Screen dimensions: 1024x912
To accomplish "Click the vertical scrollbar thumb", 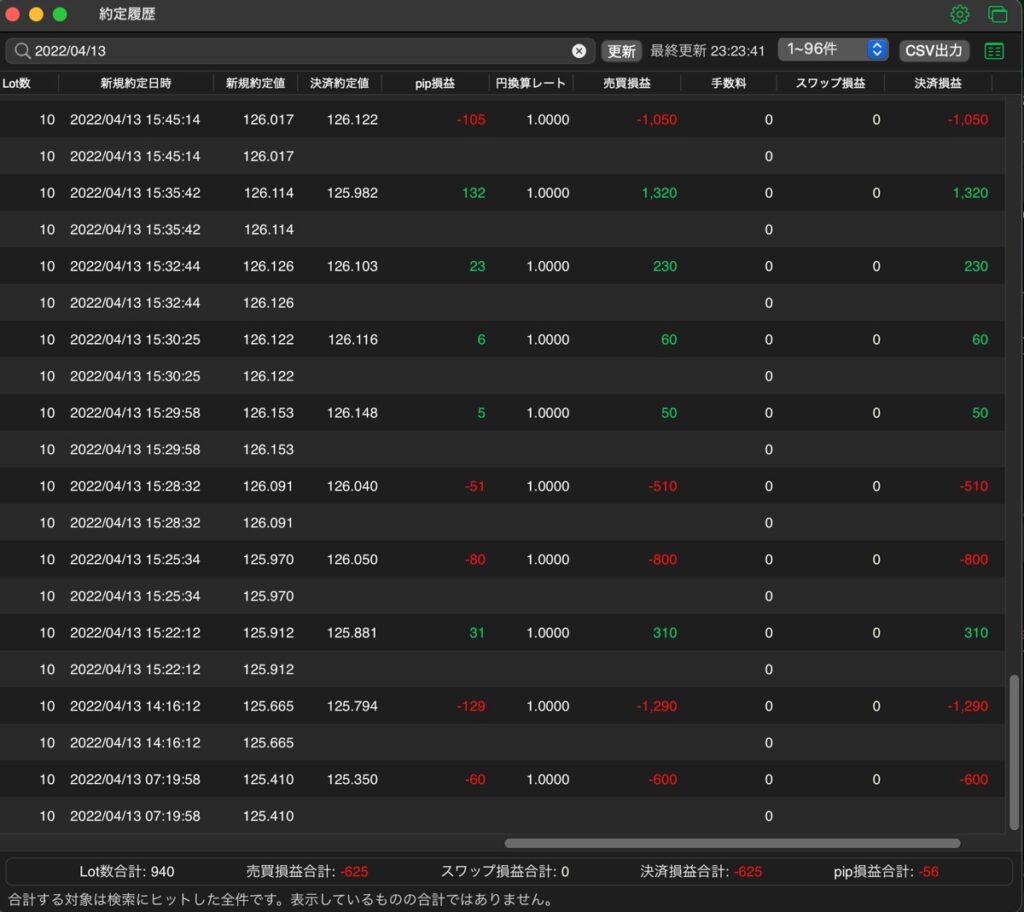I will click(1014, 752).
